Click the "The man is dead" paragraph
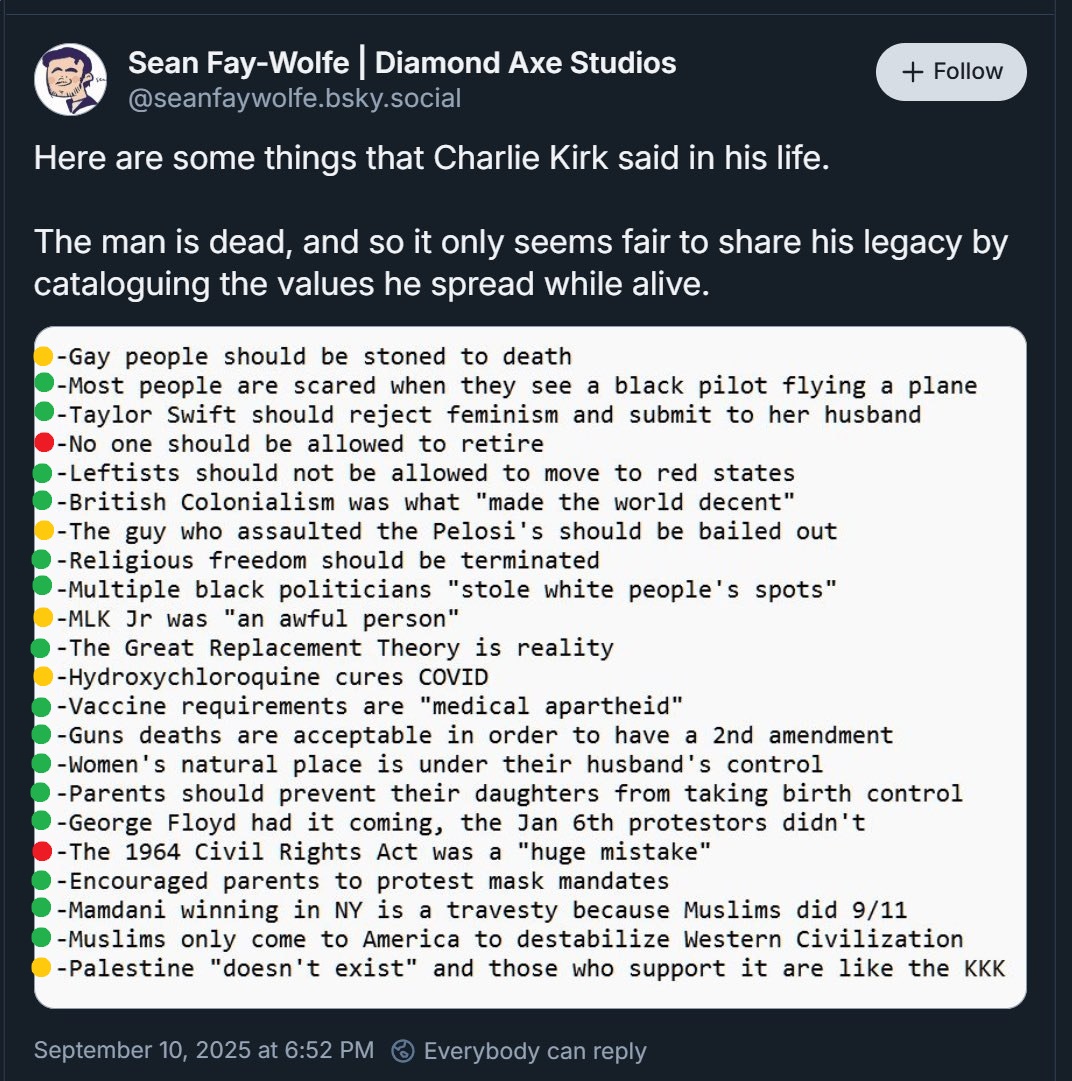This screenshot has width=1072, height=1081. pos(520,263)
